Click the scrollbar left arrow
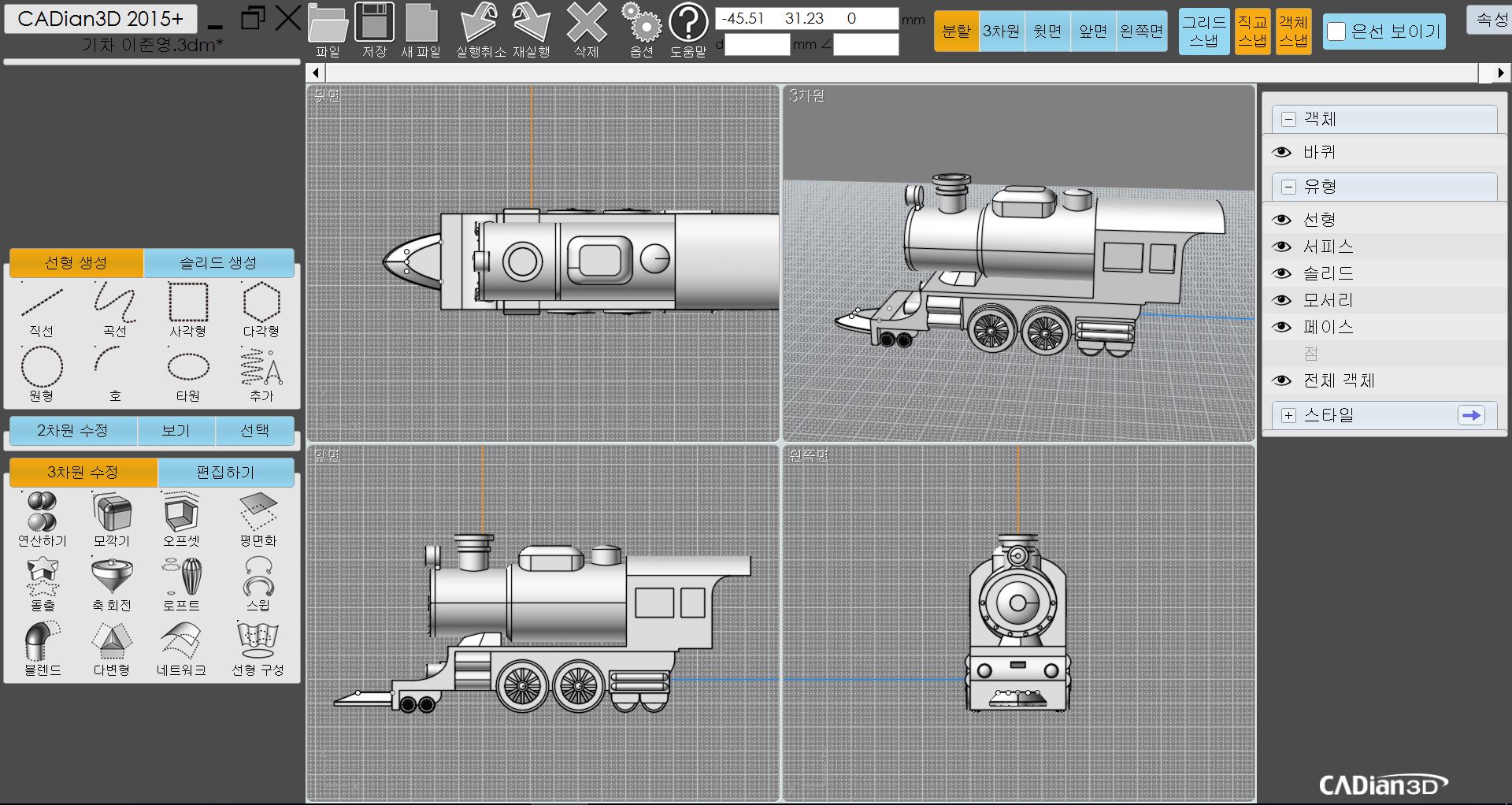 pos(316,72)
